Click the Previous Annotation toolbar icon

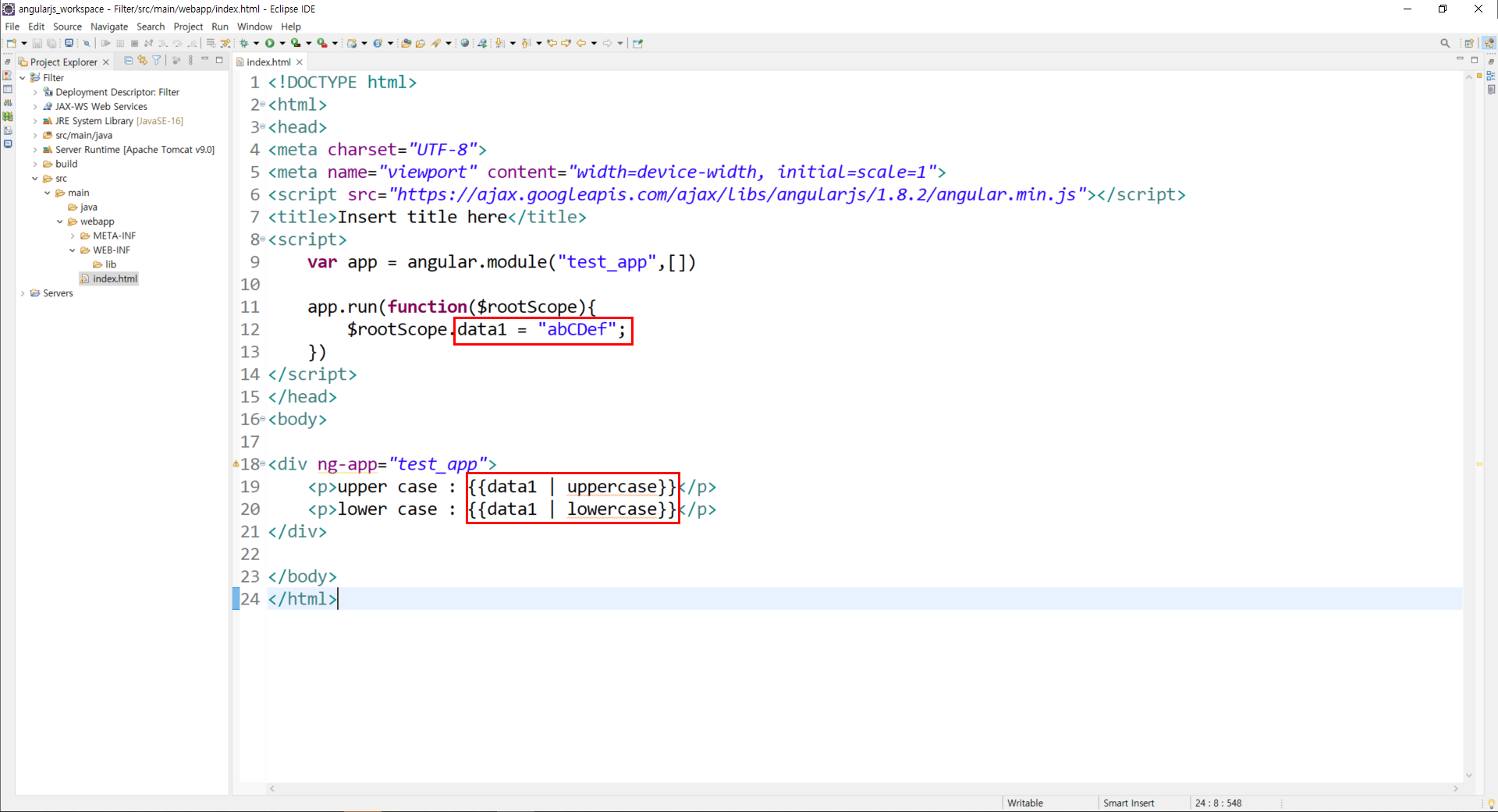click(527, 44)
